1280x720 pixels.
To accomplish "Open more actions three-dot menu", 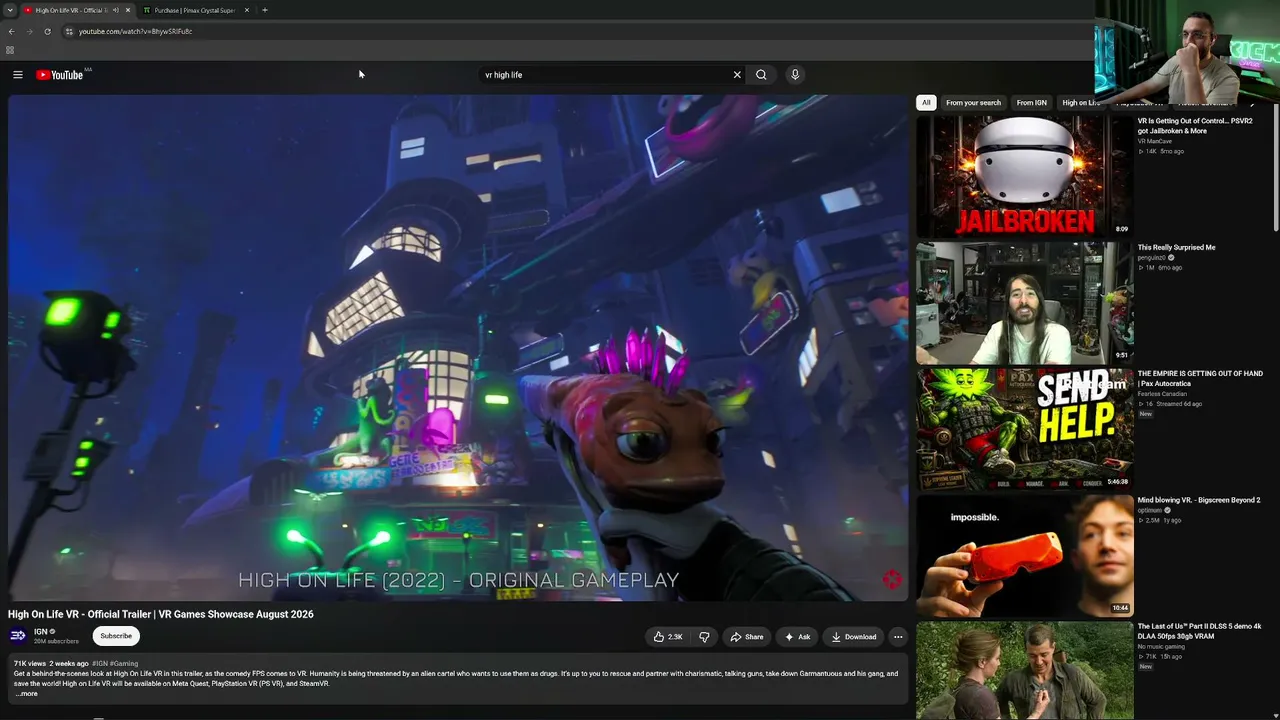I will click(x=898, y=637).
